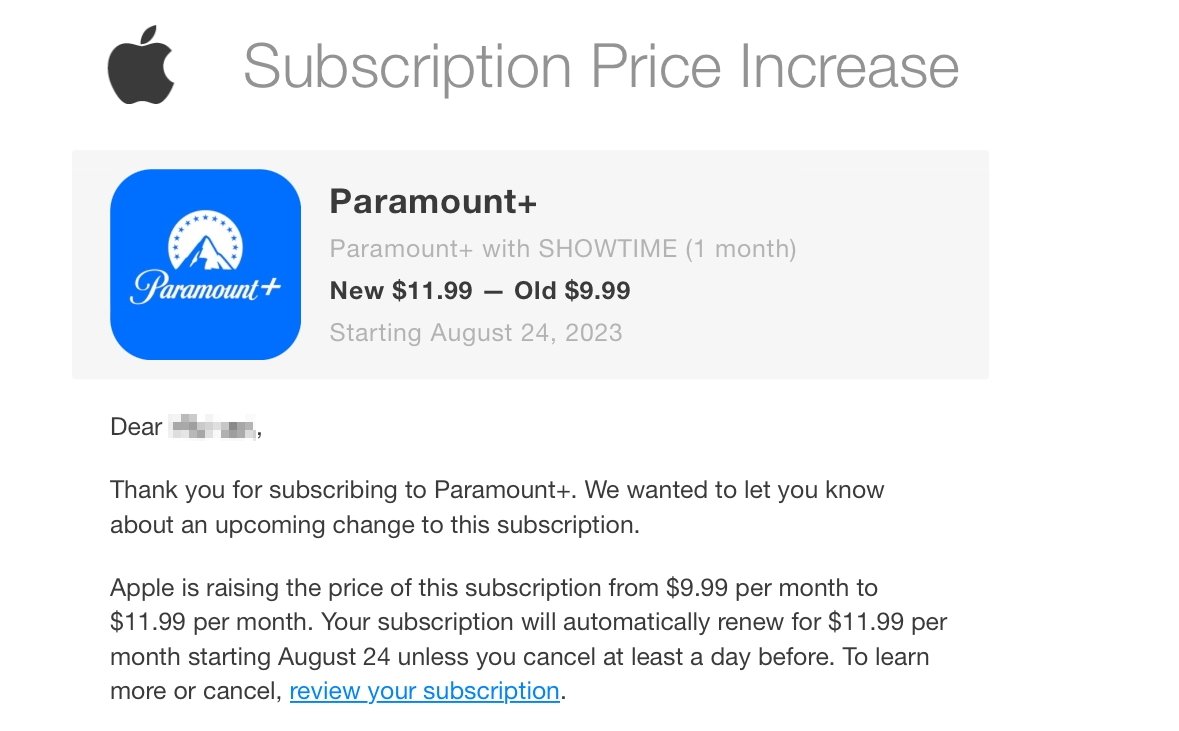Click the mountain emblem inside the Paramount+ icon

tap(205, 241)
